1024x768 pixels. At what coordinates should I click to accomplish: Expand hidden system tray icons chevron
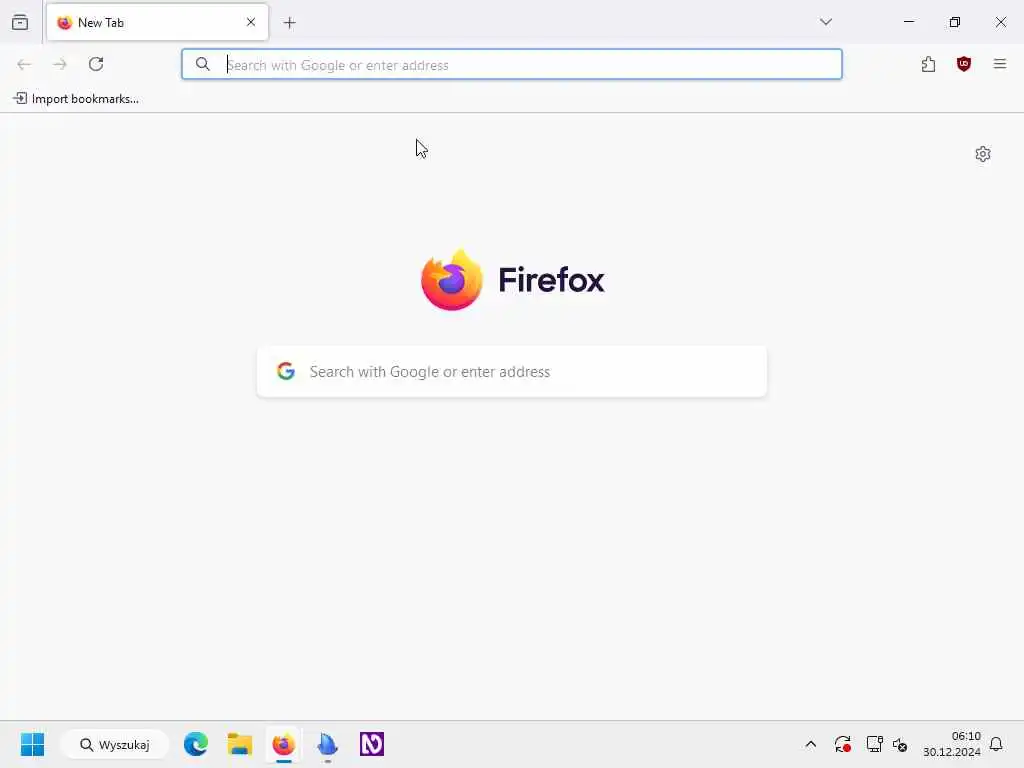(x=810, y=744)
